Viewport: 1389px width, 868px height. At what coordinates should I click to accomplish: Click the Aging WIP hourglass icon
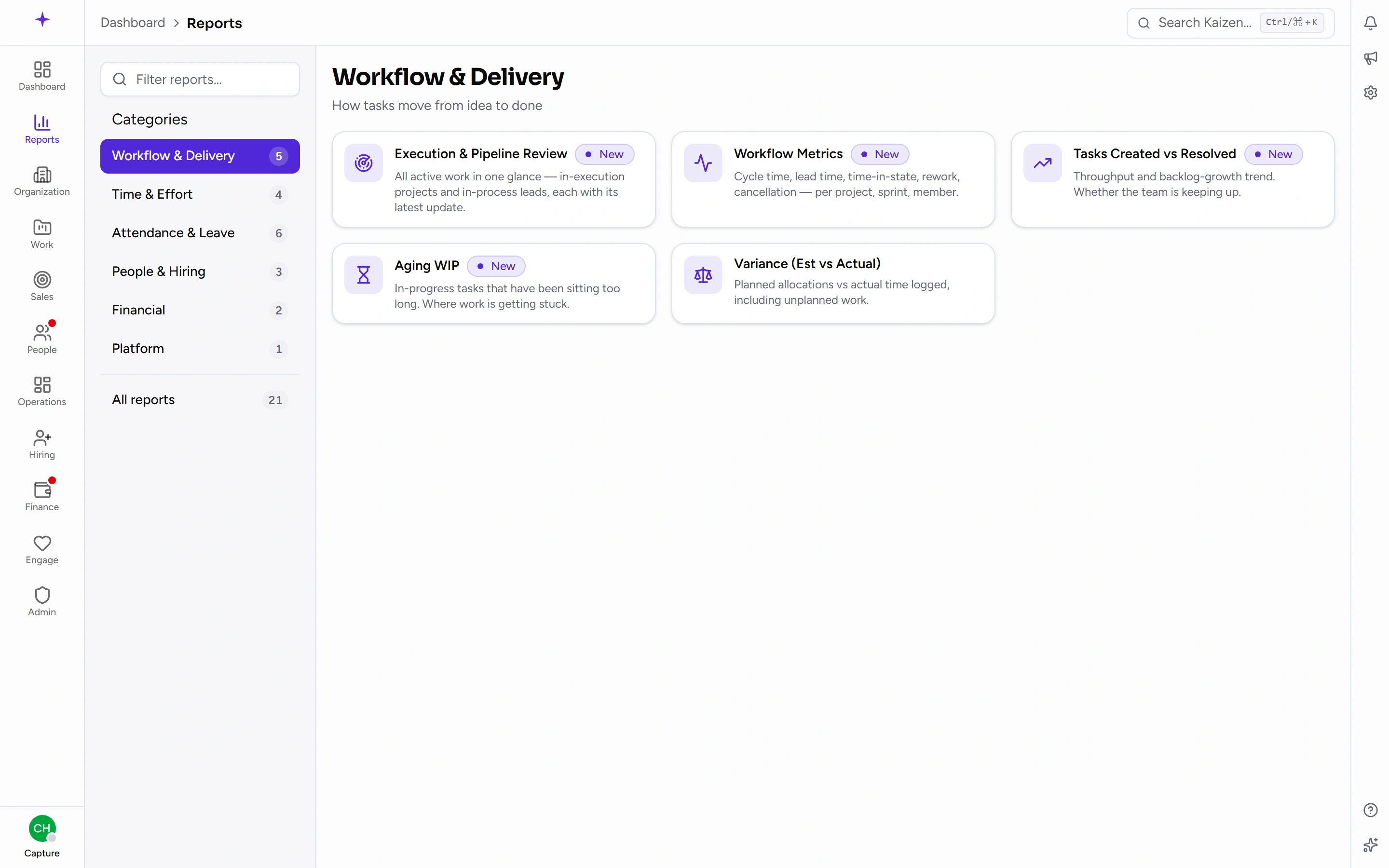tap(363, 275)
